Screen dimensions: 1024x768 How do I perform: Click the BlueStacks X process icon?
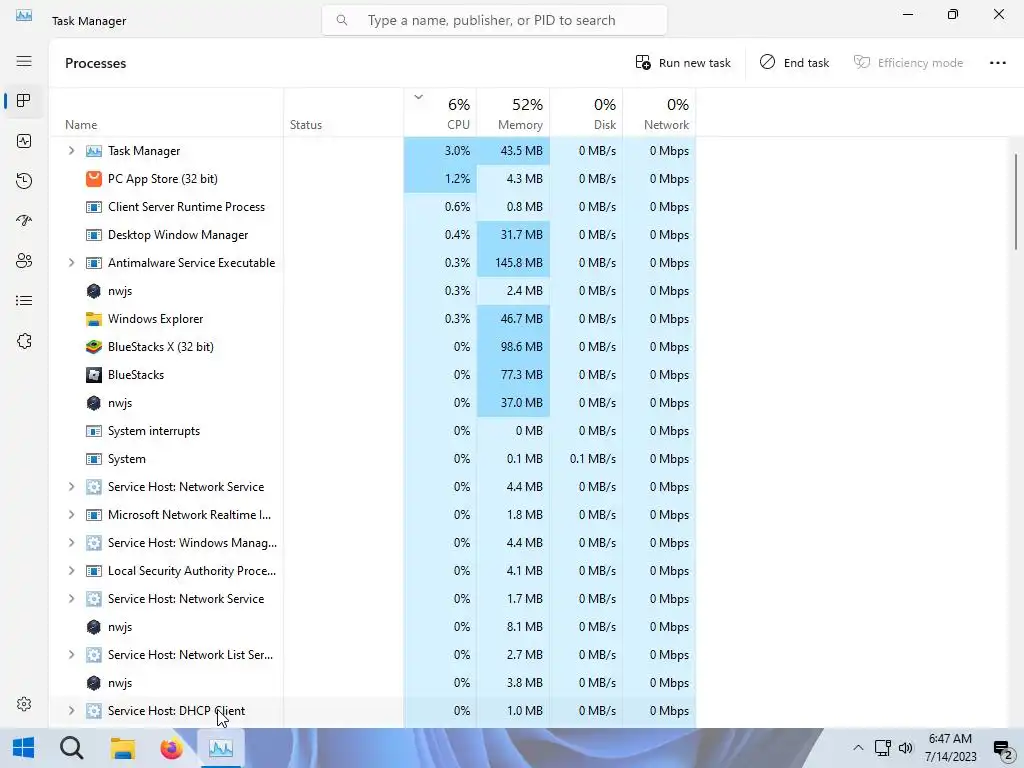coord(94,347)
